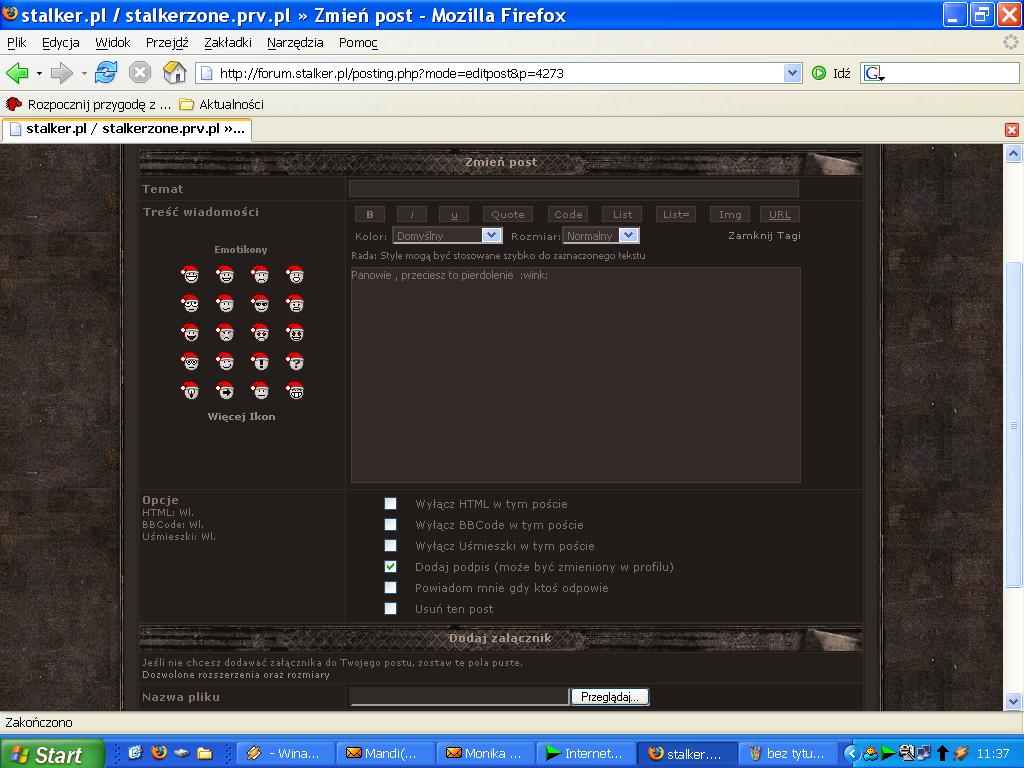
Task: Click the Przeglądaj file browse button
Action: coord(609,697)
